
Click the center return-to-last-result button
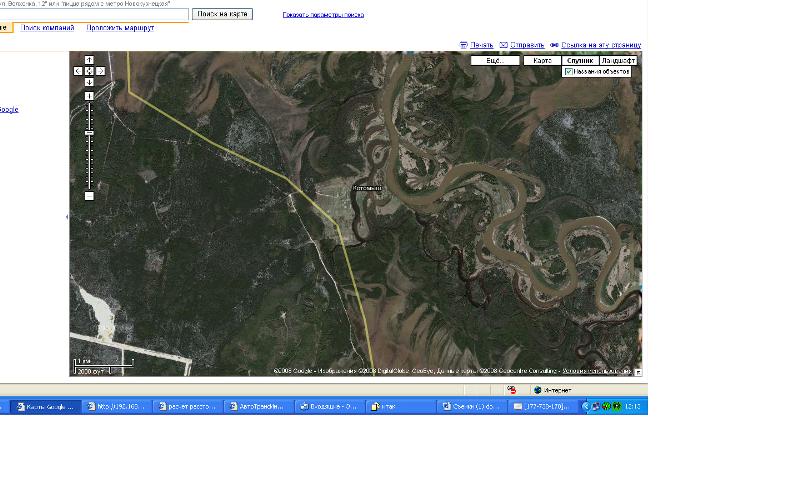tap(89, 71)
